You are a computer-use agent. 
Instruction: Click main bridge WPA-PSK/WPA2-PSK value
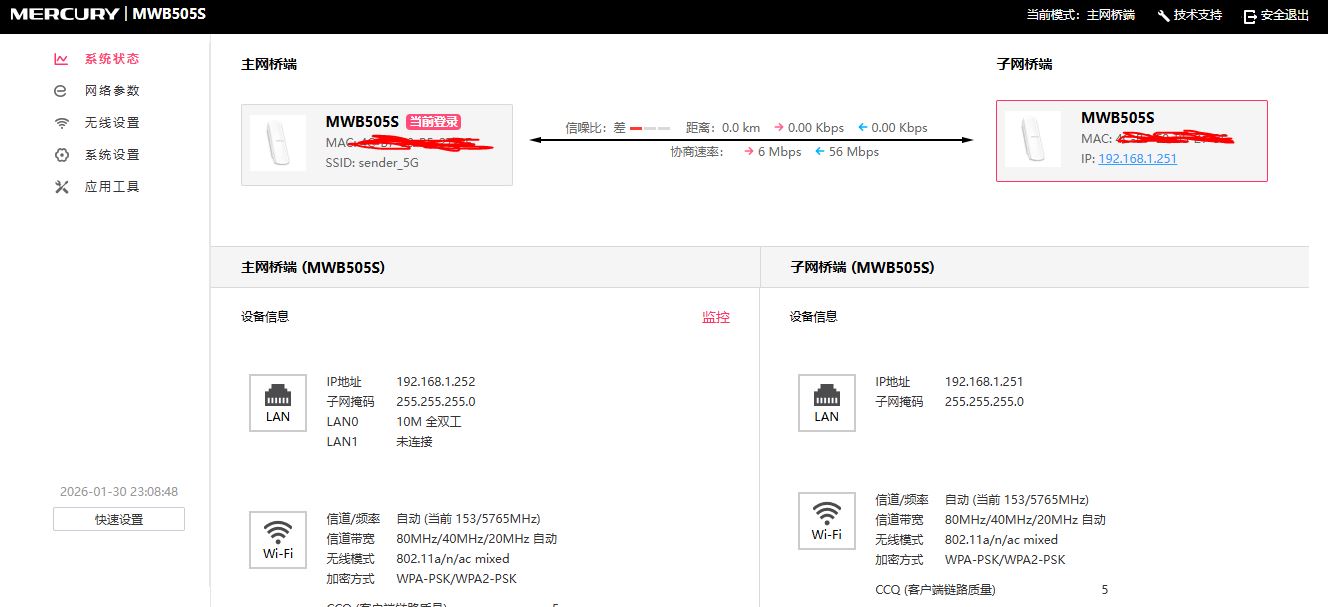(456, 579)
